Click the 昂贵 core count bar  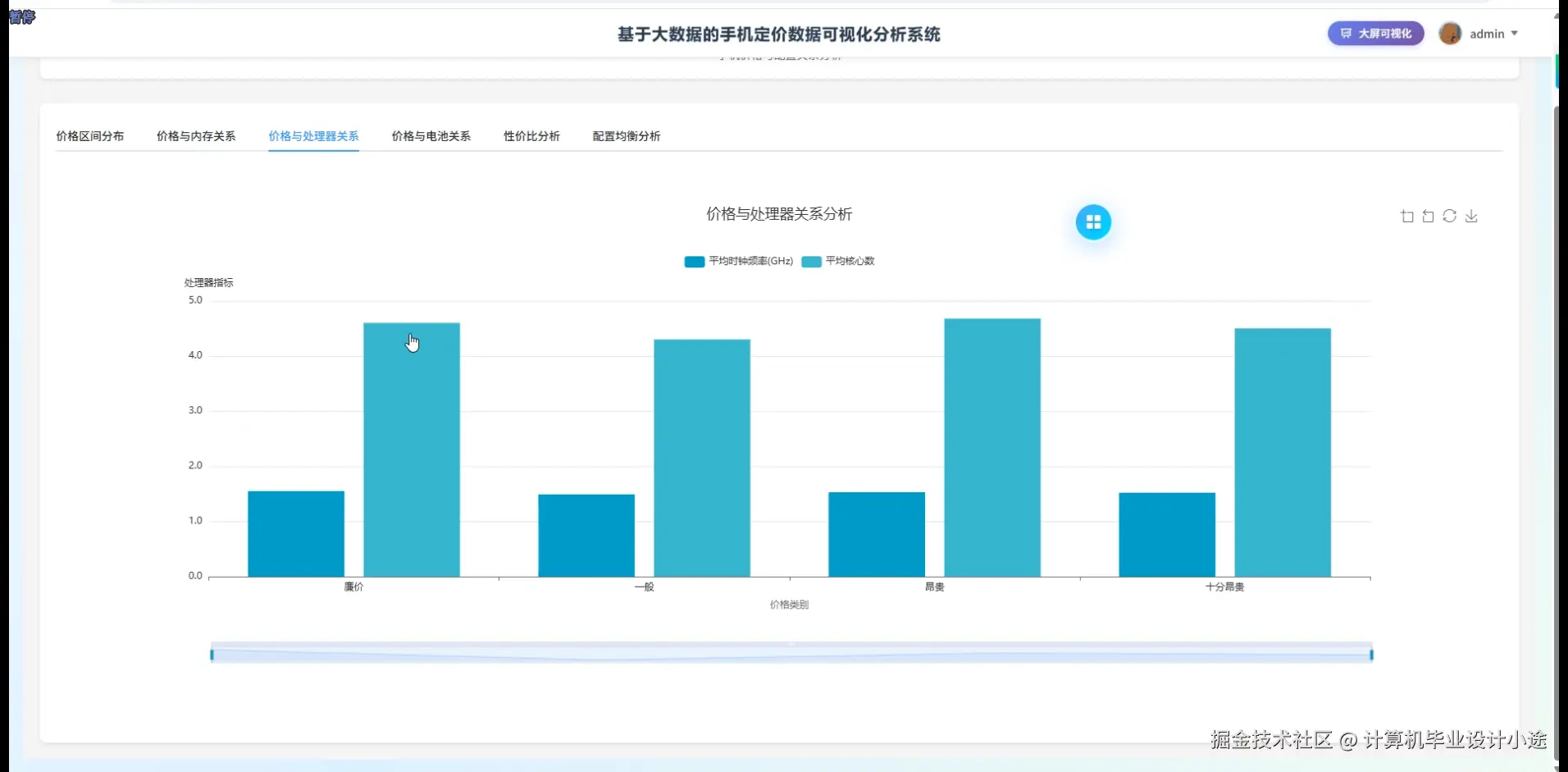click(992, 448)
